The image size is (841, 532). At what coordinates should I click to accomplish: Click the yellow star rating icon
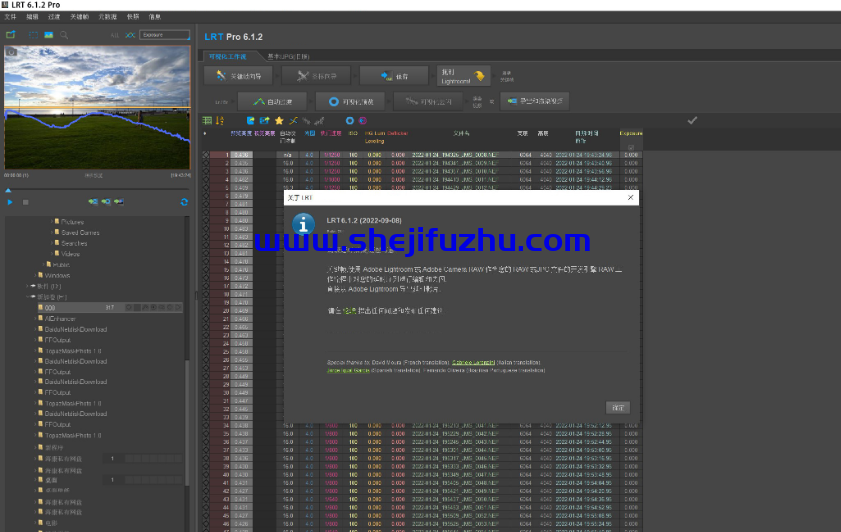click(279, 121)
